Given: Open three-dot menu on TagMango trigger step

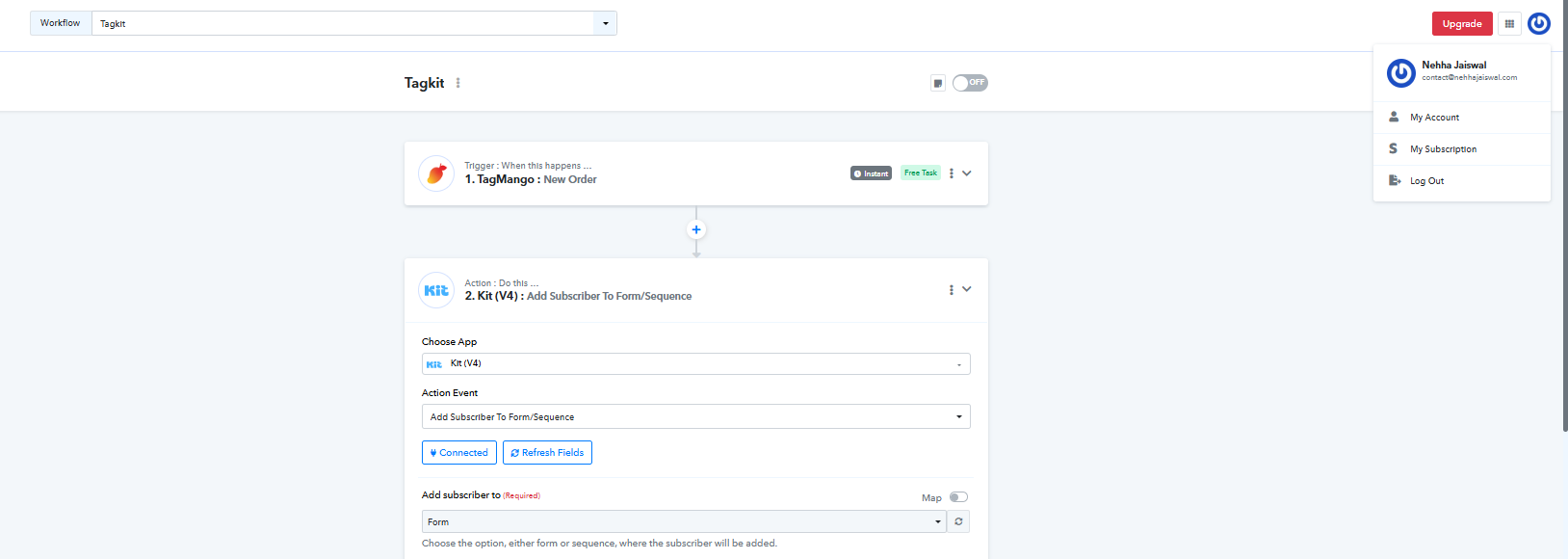Looking at the screenshot, I should click(951, 173).
